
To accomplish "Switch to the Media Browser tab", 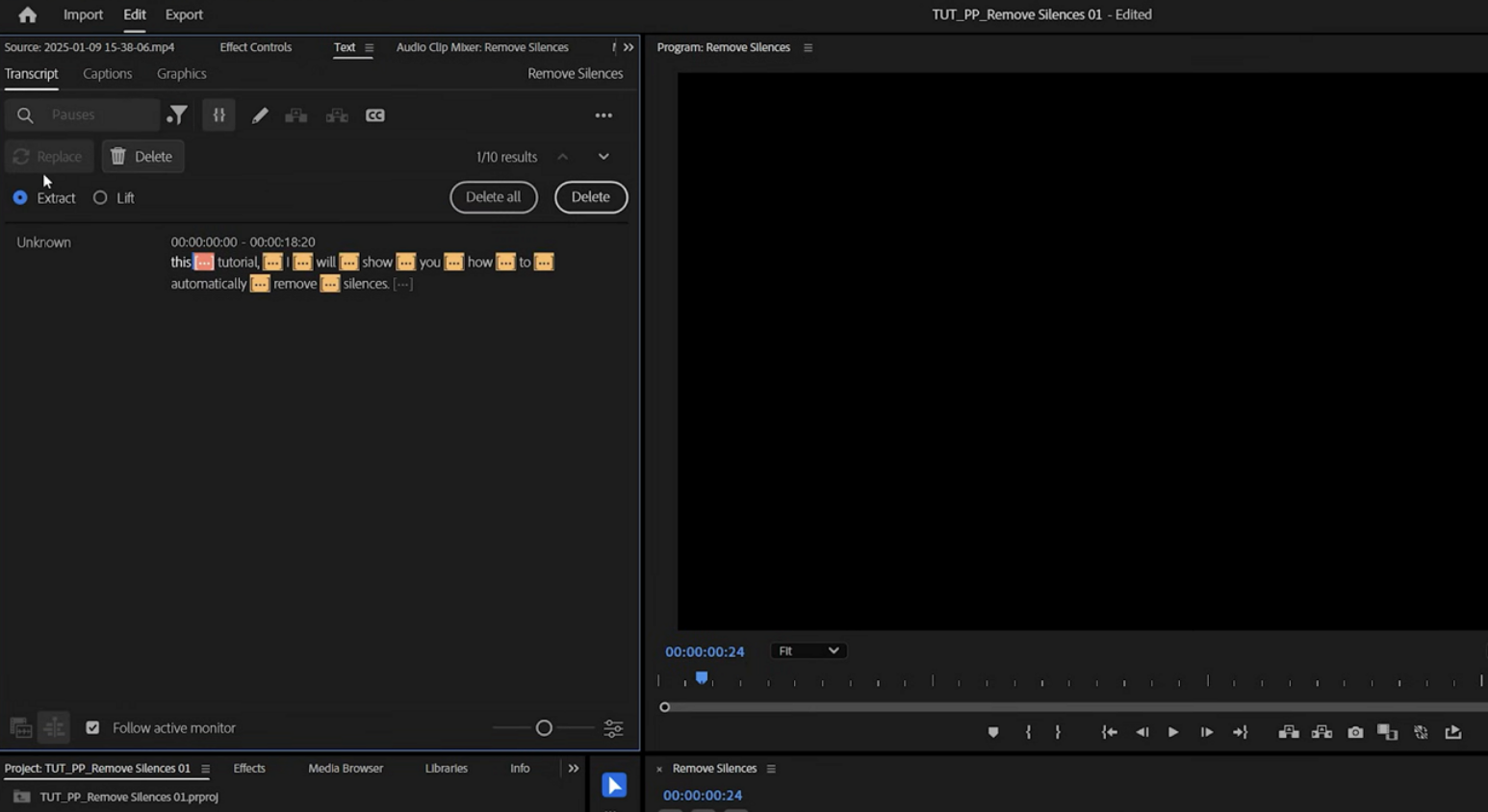I will (346, 769).
